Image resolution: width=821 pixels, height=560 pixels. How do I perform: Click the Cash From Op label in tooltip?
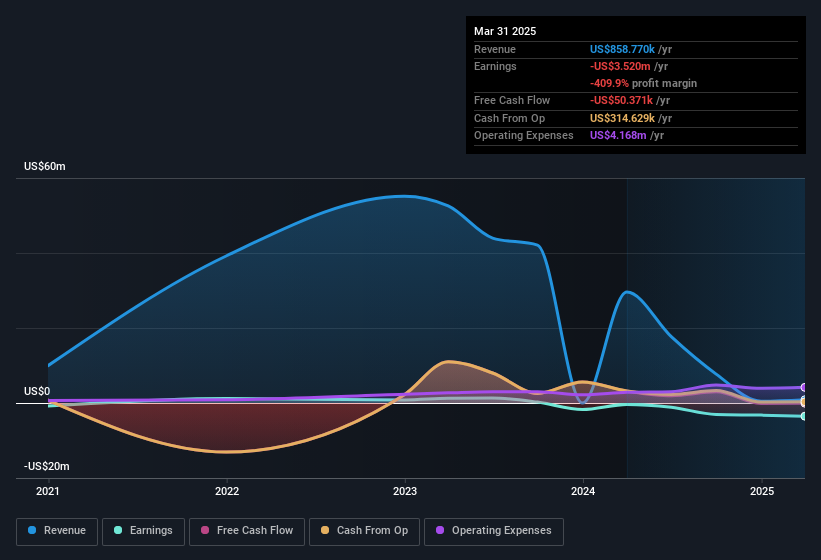pos(509,118)
